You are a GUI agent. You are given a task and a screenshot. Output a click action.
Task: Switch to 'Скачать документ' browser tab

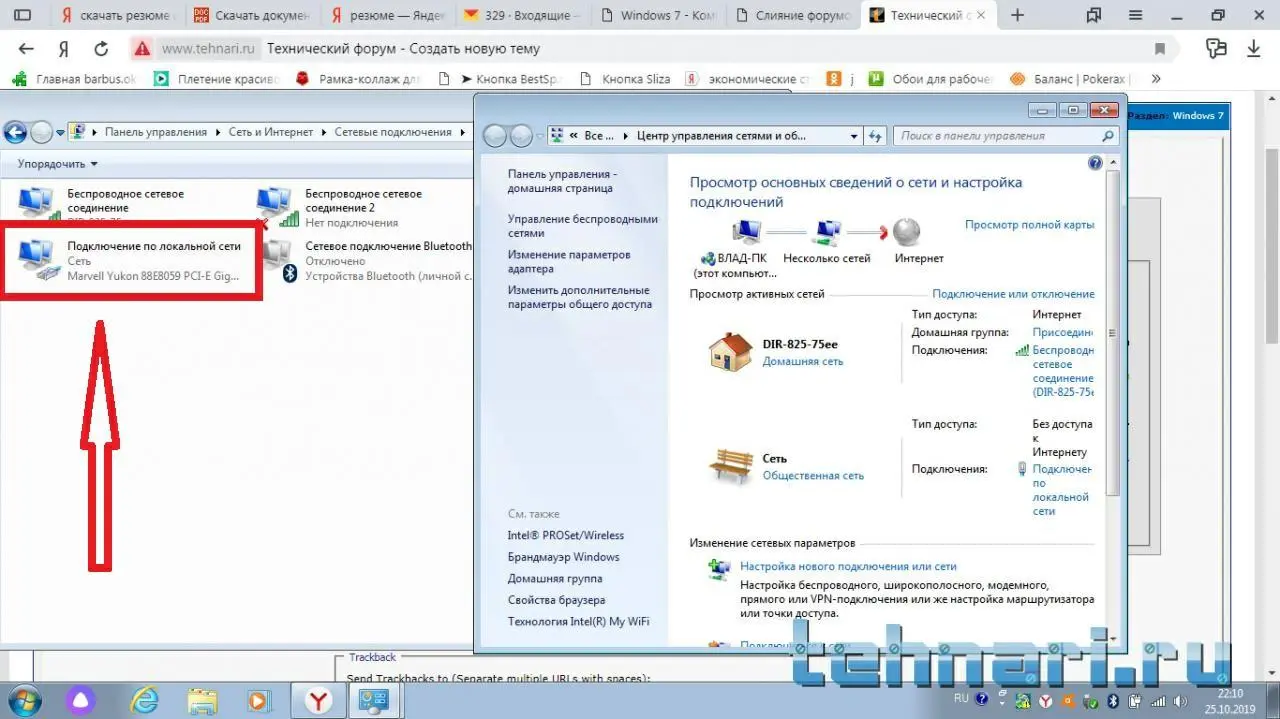click(x=252, y=15)
